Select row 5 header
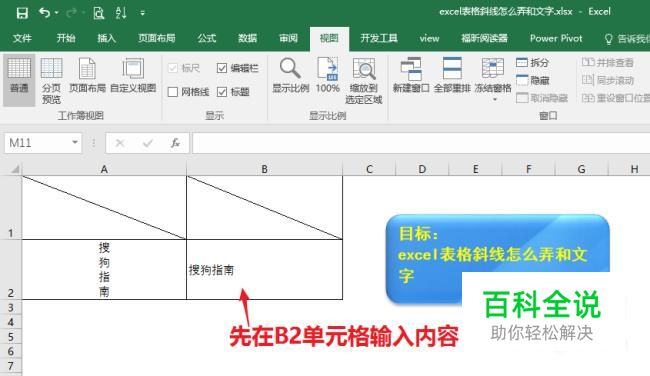This screenshot has height=376, width=650. pyautogui.click(x=11, y=337)
